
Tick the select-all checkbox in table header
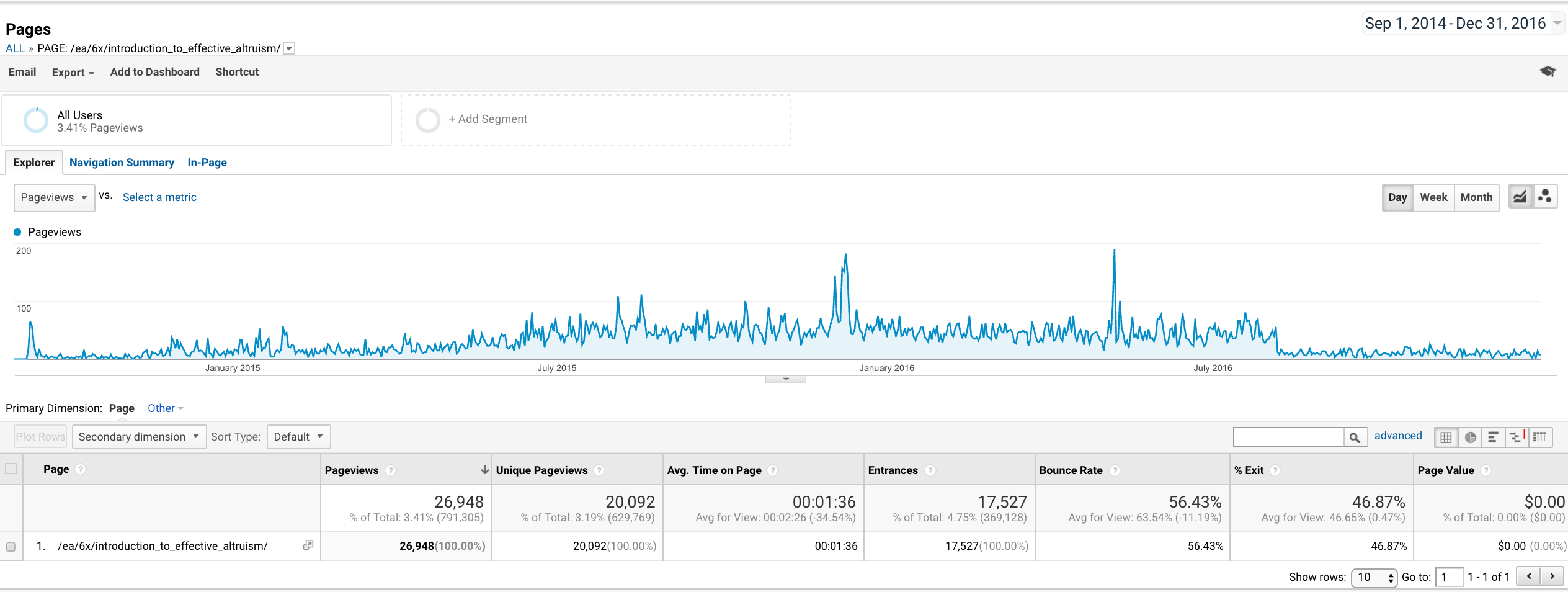click(x=11, y=469)
